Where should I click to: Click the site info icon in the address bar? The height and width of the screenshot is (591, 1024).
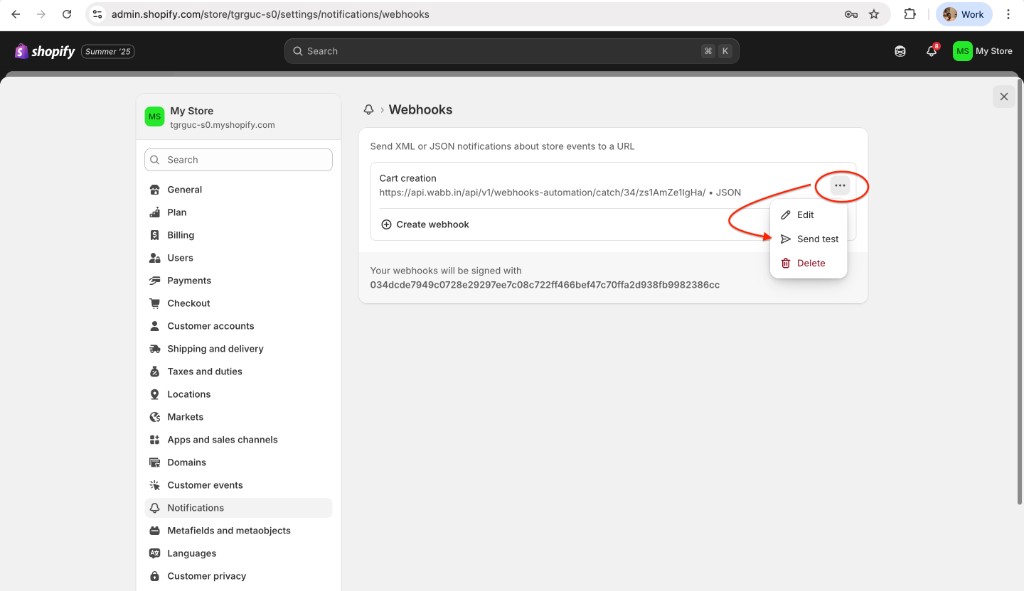point(97,14)
